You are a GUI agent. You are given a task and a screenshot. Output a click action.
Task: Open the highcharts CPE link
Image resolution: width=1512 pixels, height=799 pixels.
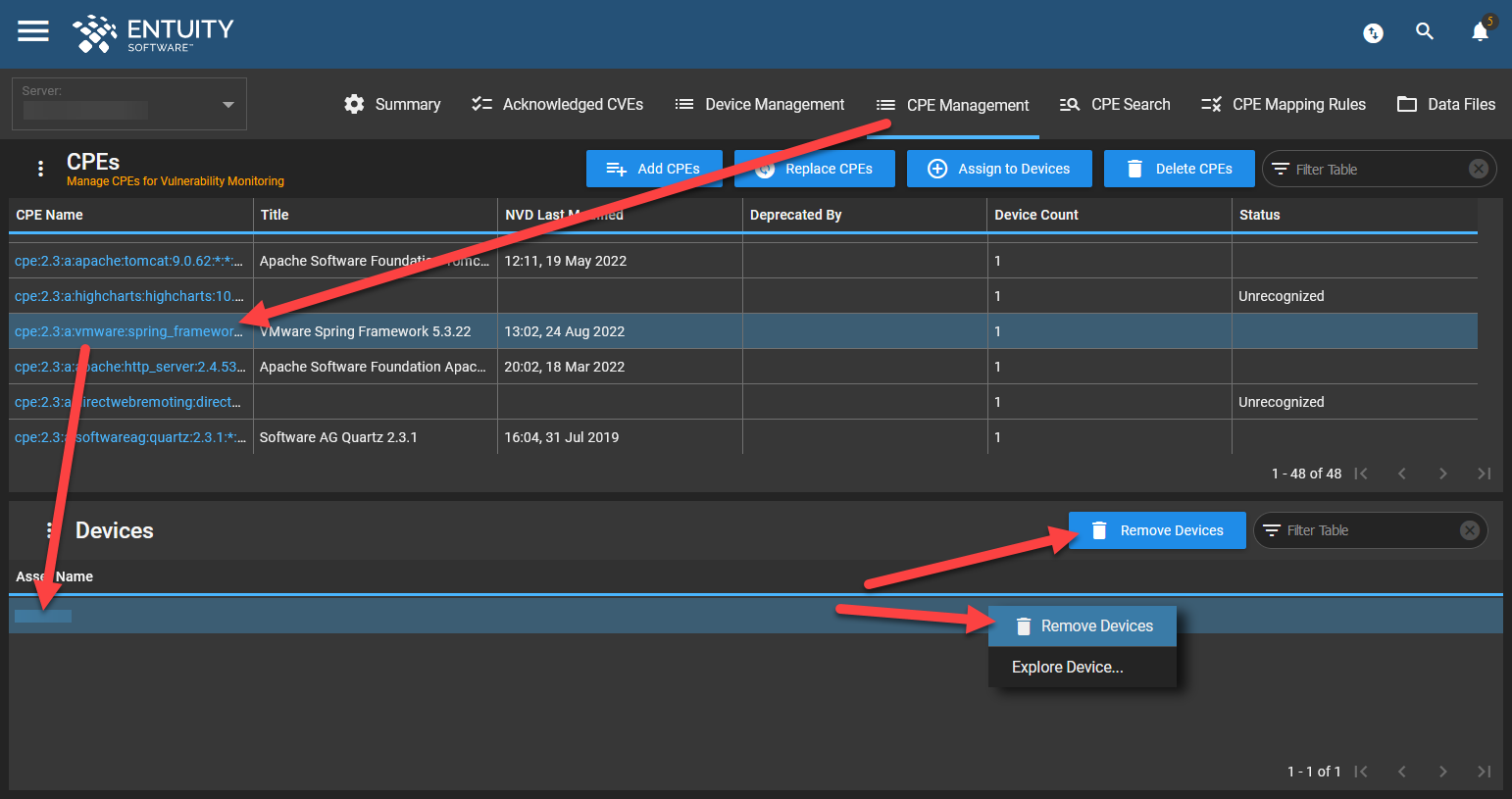128,296
